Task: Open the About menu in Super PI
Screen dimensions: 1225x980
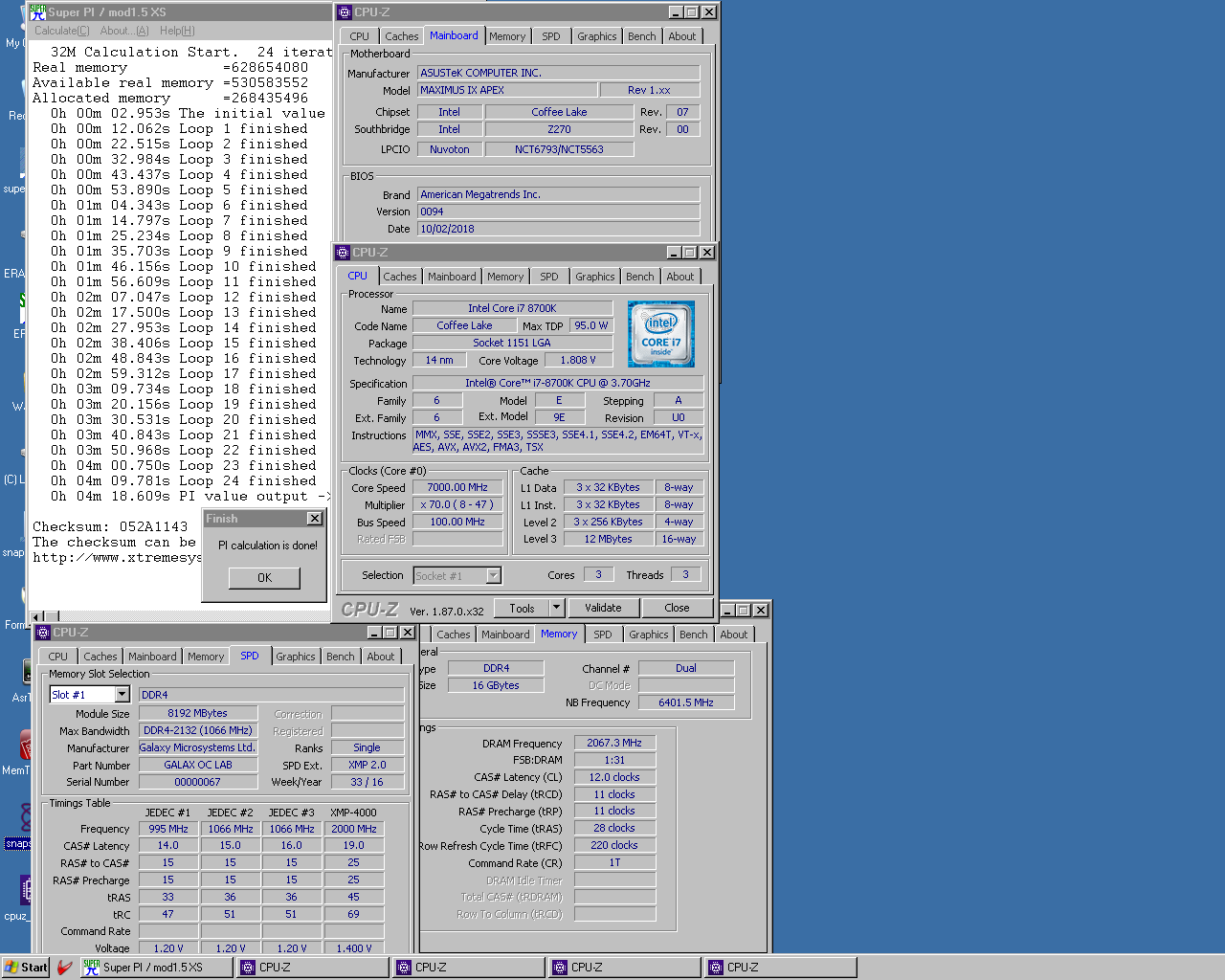Action: 124,31
